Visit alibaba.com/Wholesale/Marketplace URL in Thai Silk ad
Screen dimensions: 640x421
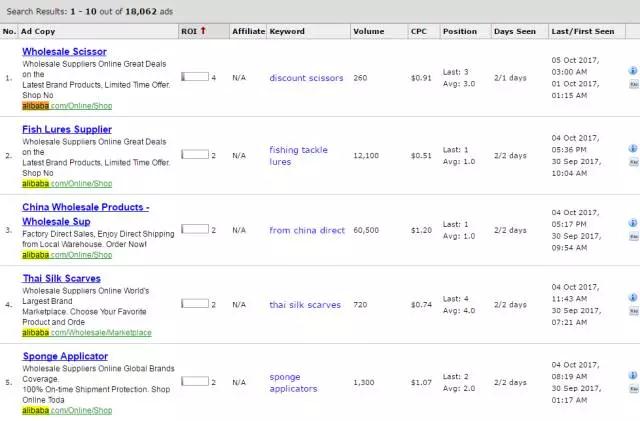click(x=87, y=333)
